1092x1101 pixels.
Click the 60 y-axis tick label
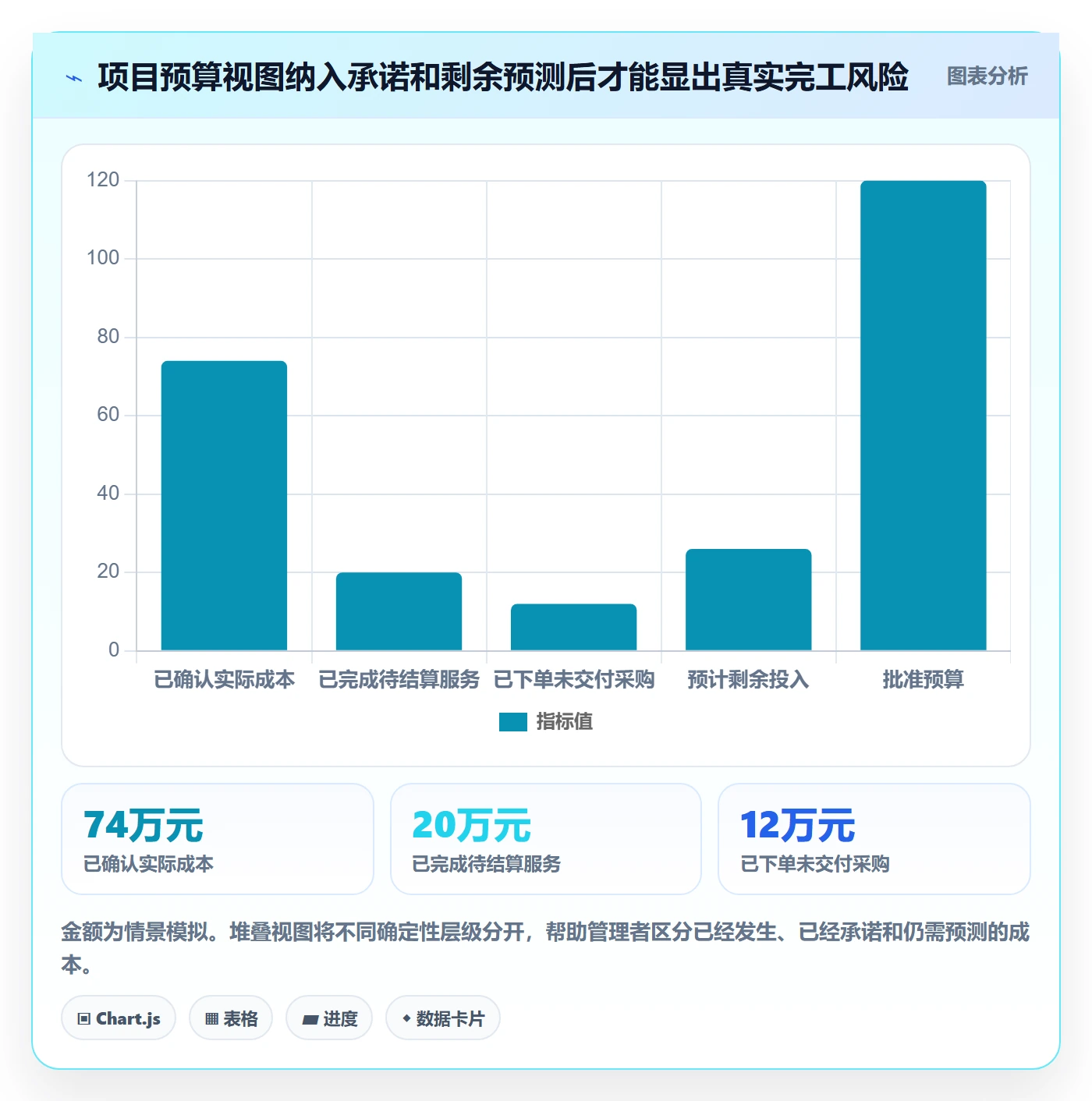pos(108,415)
